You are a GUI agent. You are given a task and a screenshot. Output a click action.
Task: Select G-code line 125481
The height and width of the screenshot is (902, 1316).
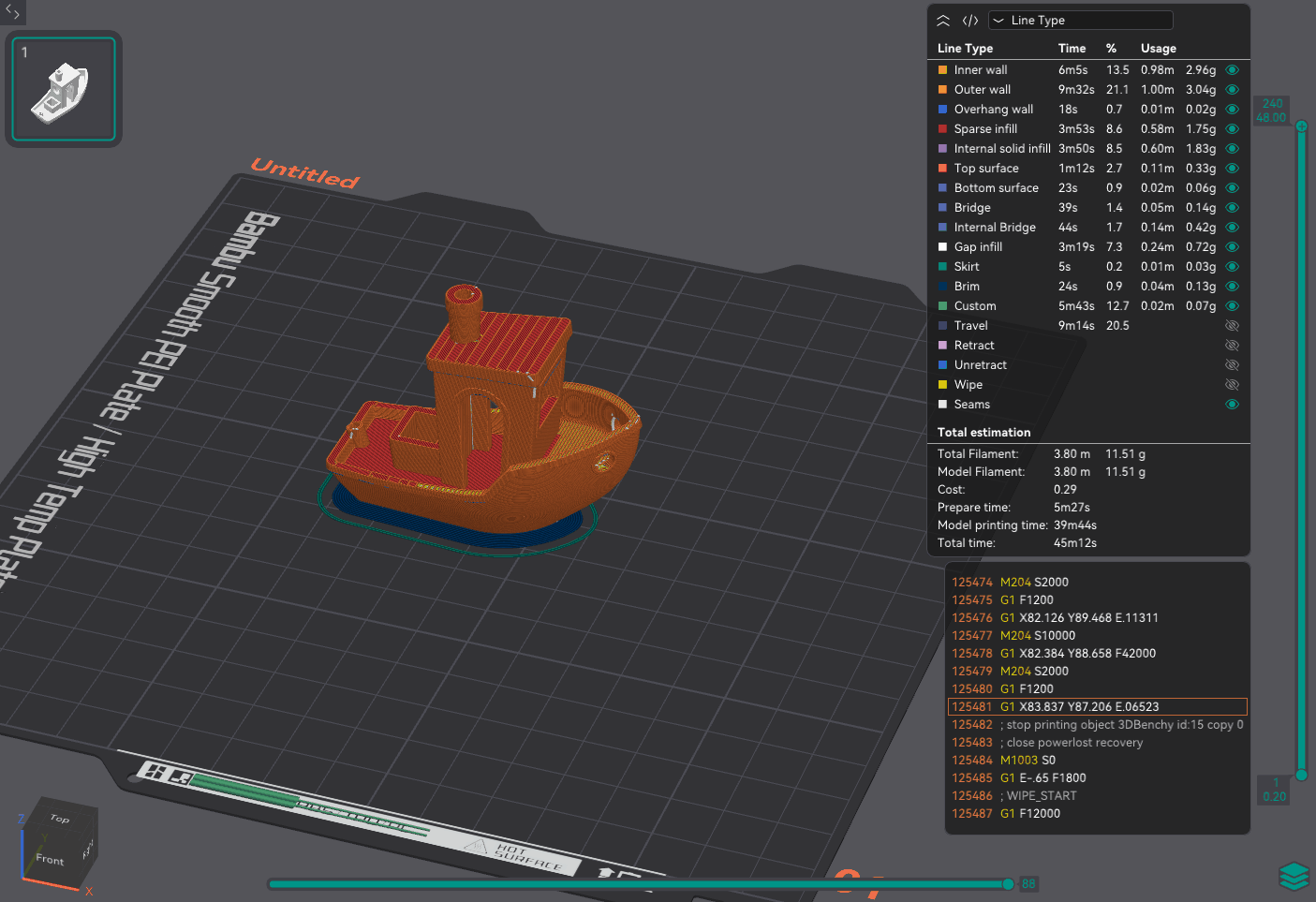click(1098, 707)
